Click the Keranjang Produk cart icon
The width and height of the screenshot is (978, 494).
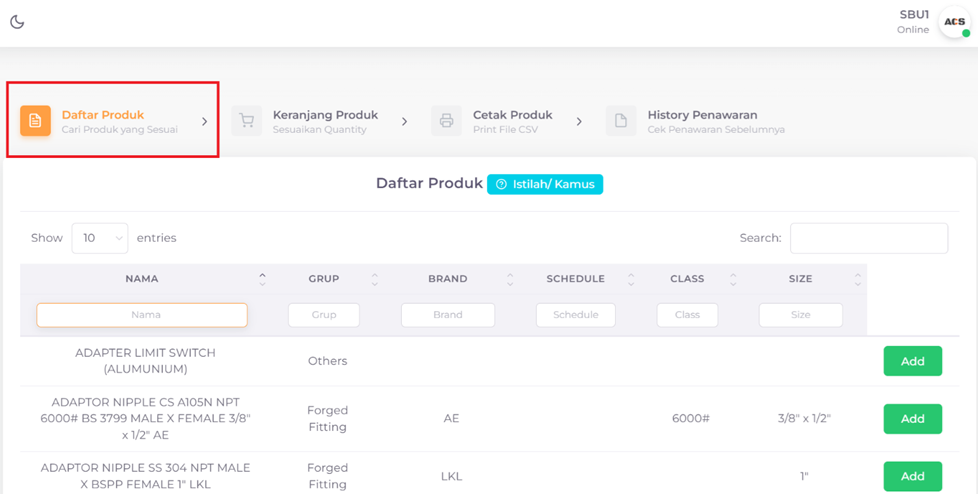click(247, 121)
